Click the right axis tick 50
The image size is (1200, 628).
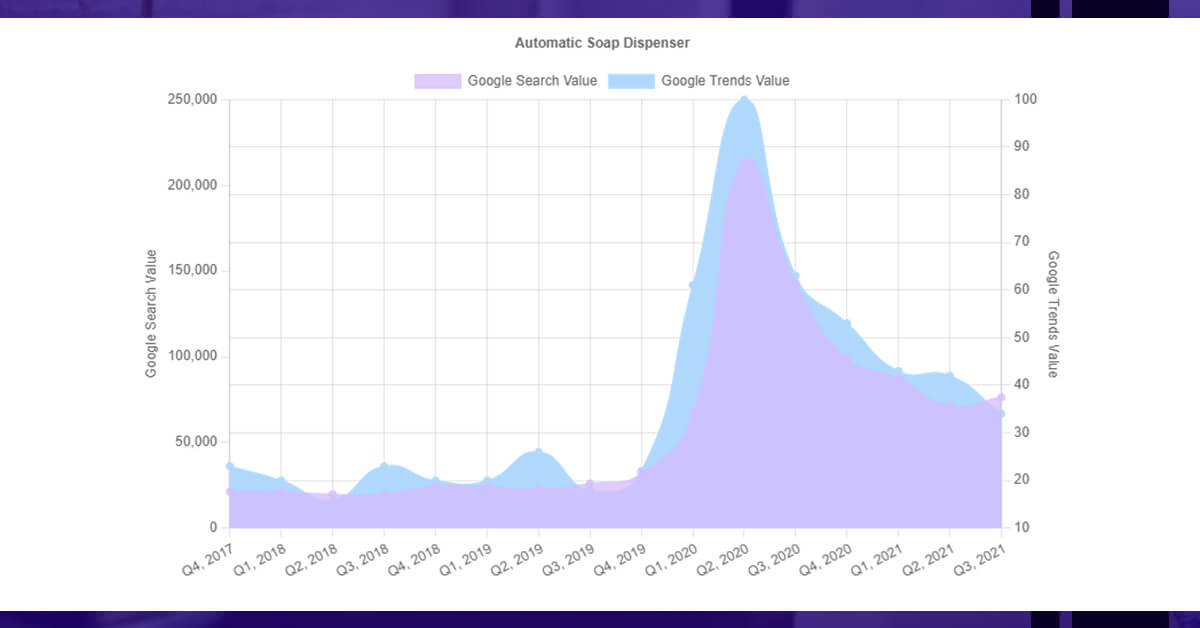1022,337
